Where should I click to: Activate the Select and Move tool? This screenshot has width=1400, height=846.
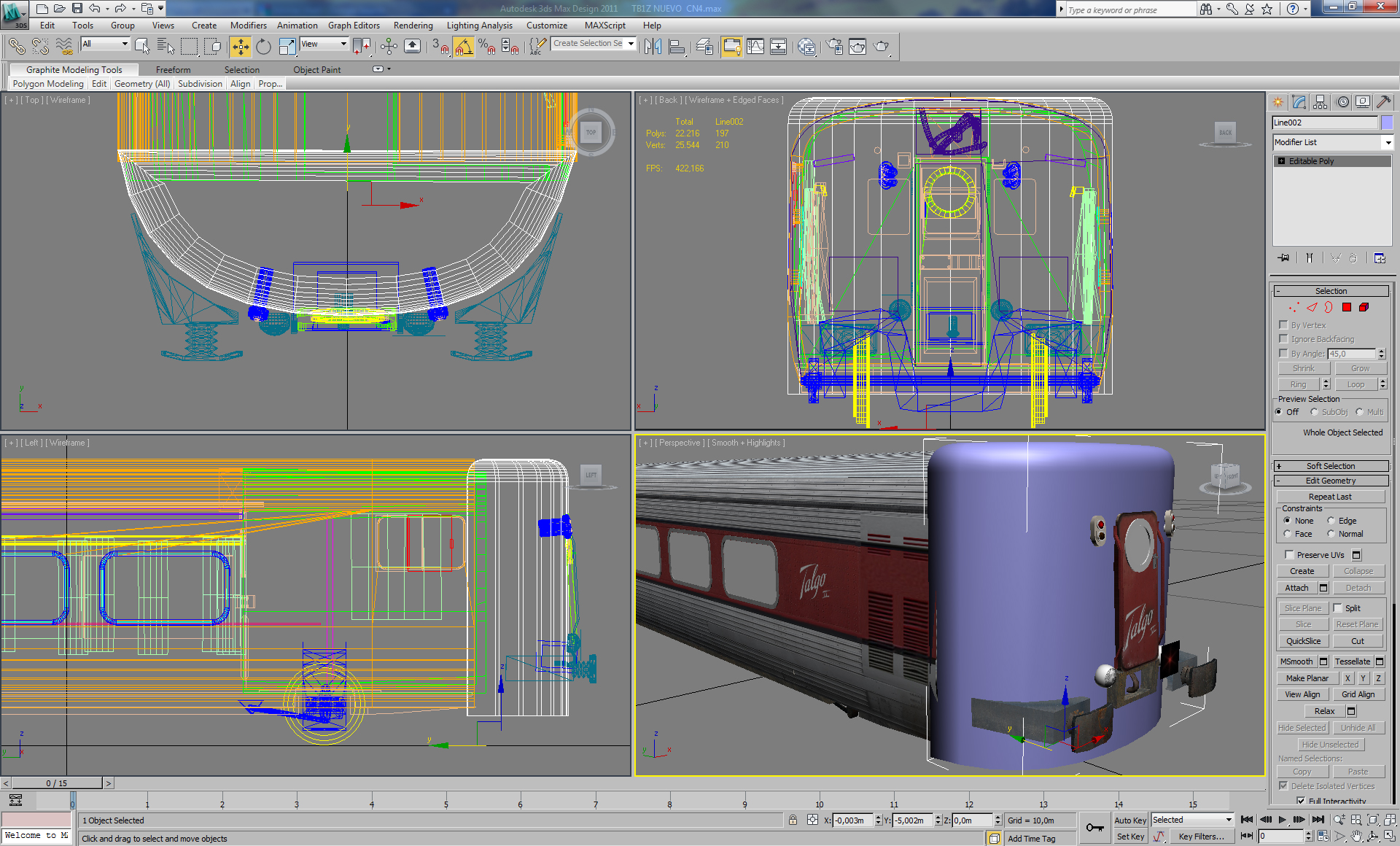pos(240,47)
